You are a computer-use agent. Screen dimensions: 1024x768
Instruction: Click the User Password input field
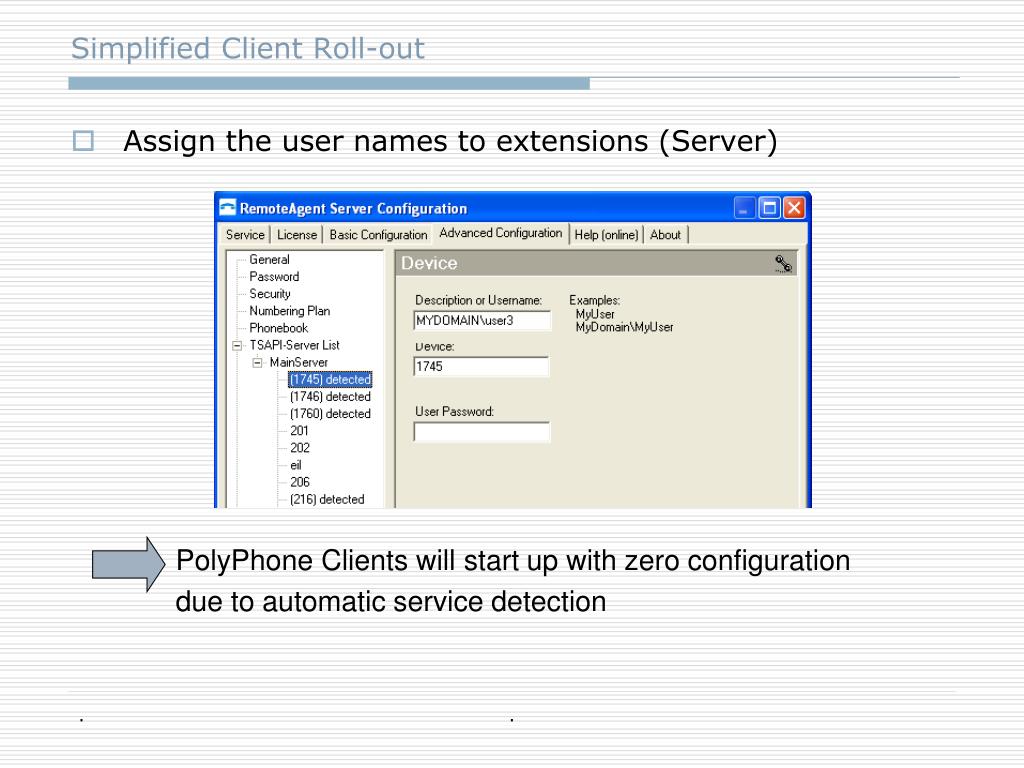point(482,432)
